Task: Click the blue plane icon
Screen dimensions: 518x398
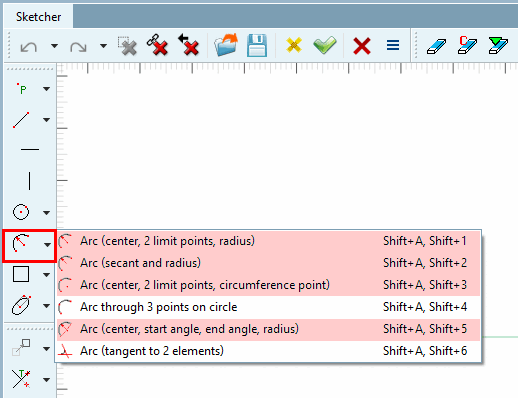Action: tap(436, 46)
